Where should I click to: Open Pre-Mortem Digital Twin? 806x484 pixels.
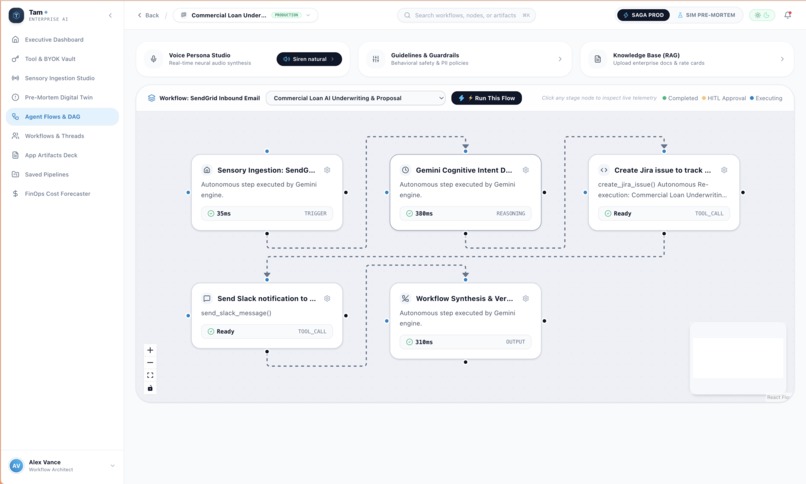point(62,98)
